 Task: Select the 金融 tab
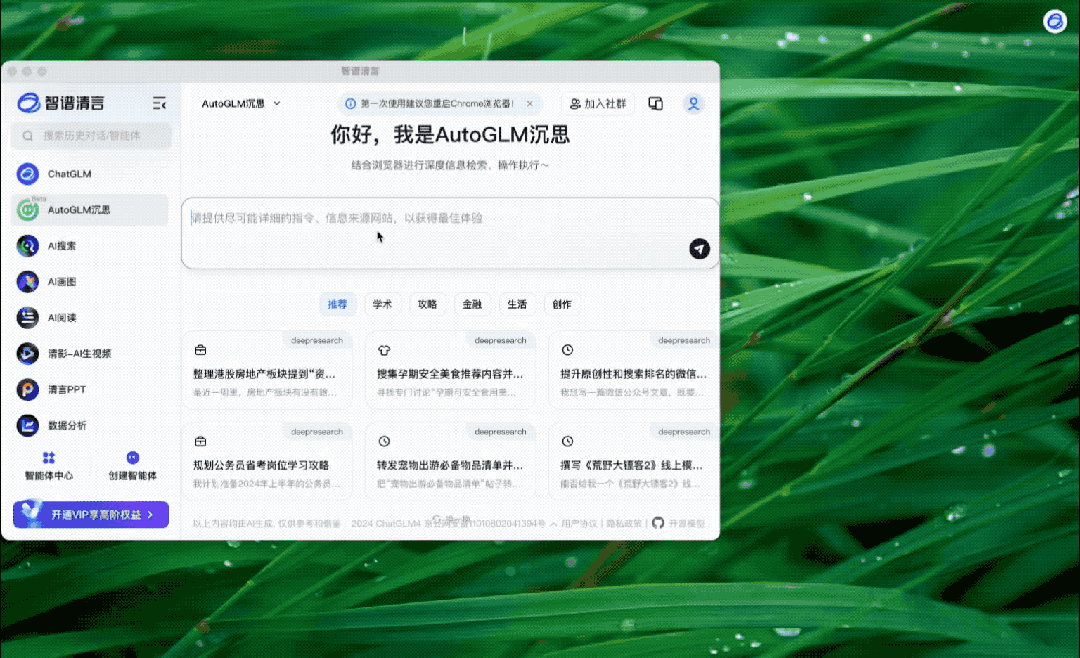click(x=472, y=304)
